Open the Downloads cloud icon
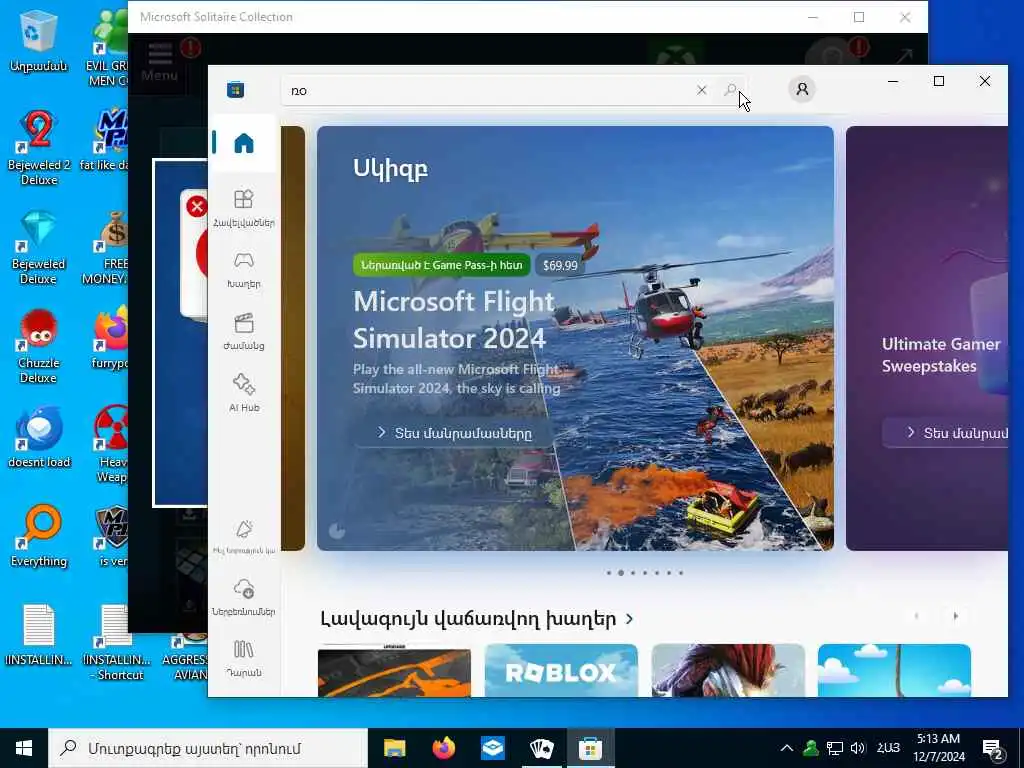Viewport: 1024px width, 768px height. [x=244, y=597]
